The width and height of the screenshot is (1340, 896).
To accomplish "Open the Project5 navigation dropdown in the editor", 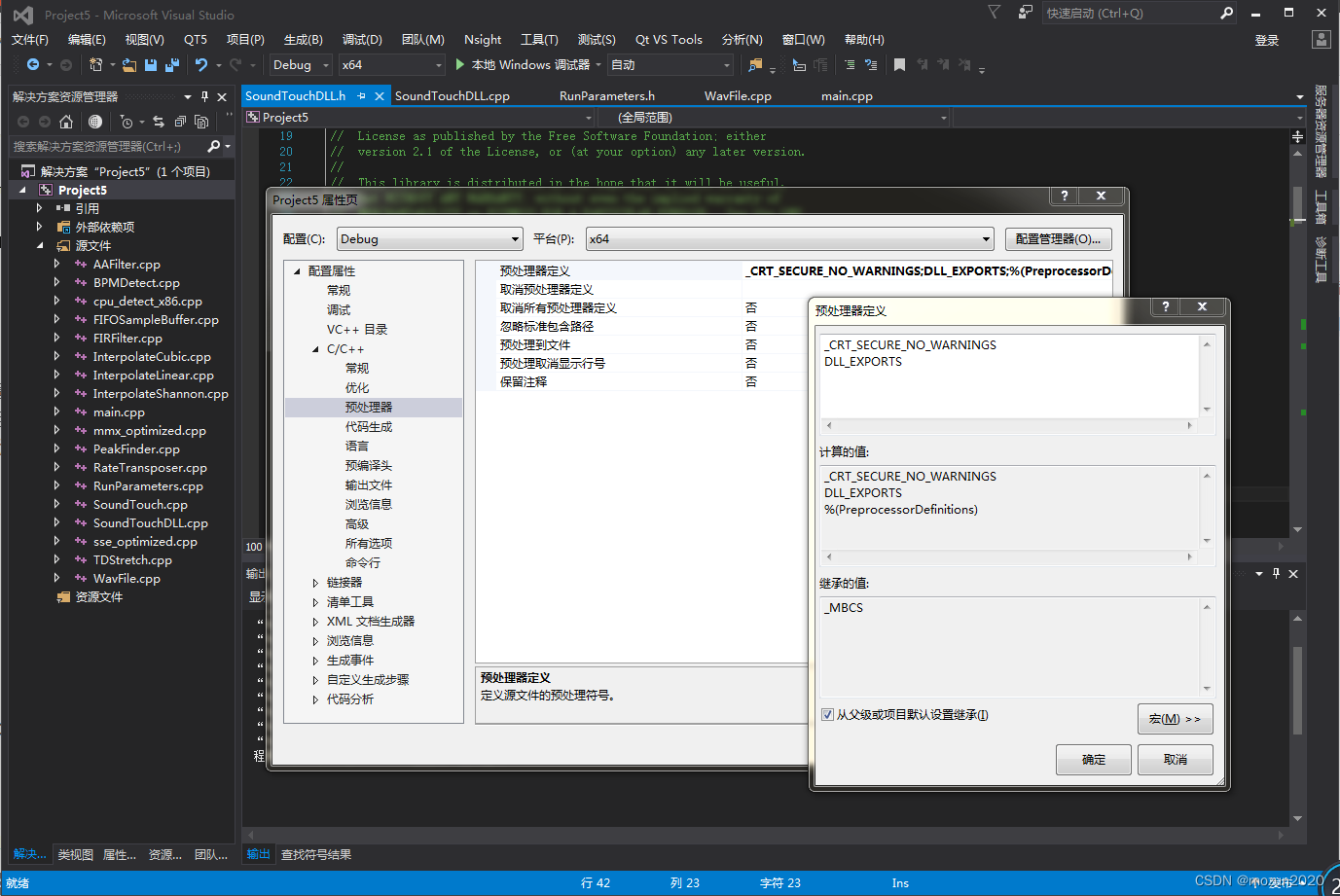I will click(x=418, y=118).
